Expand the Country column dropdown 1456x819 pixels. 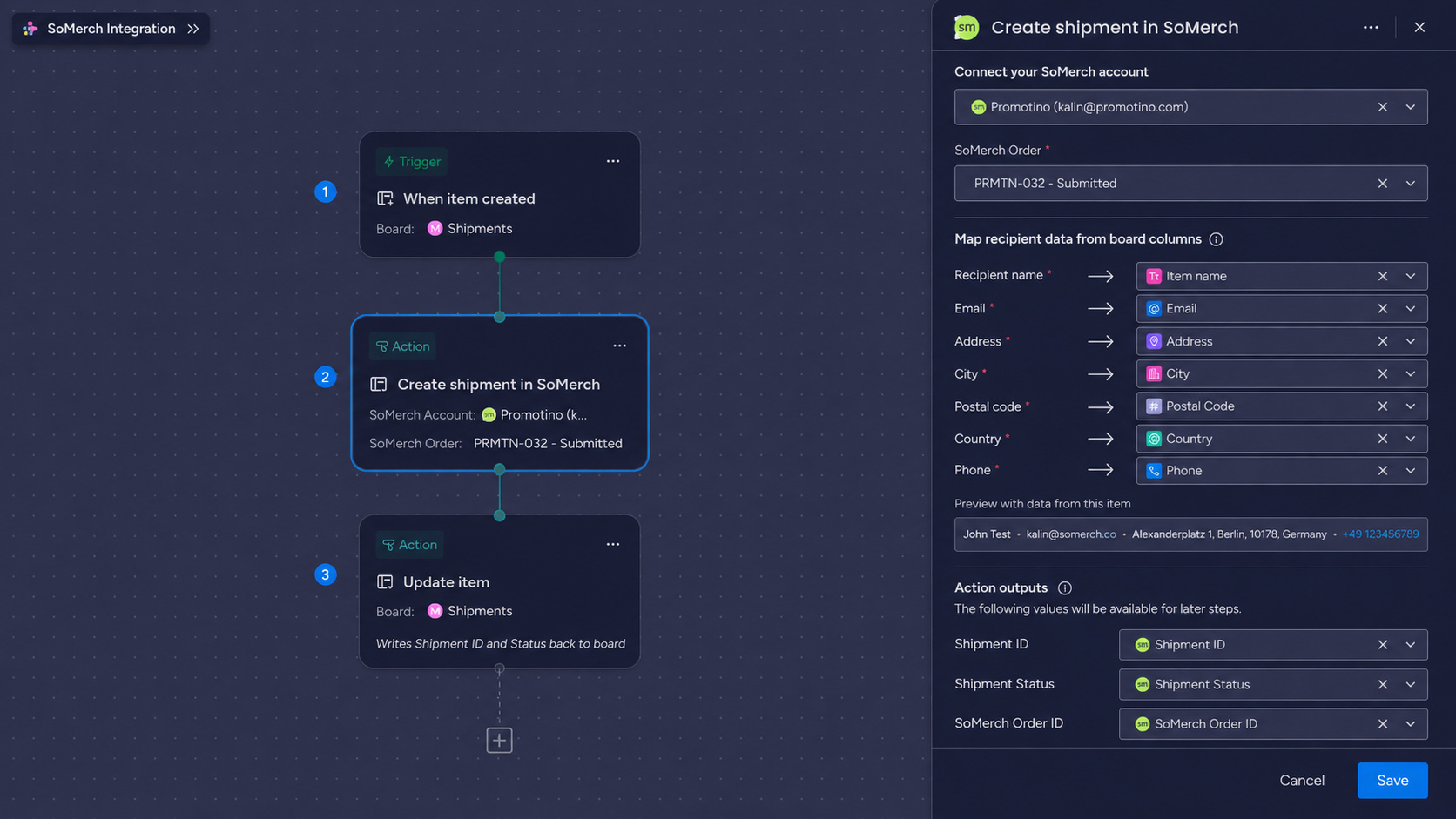pos(1411,439)
